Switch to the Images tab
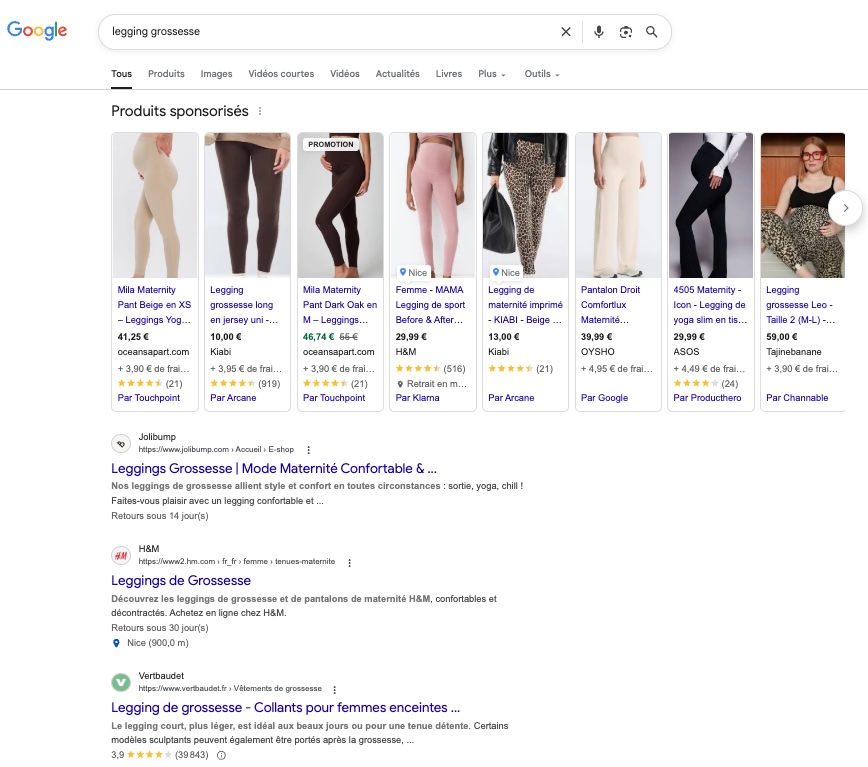The height and width of the screenshot is (767, 868). click(216, 74)
